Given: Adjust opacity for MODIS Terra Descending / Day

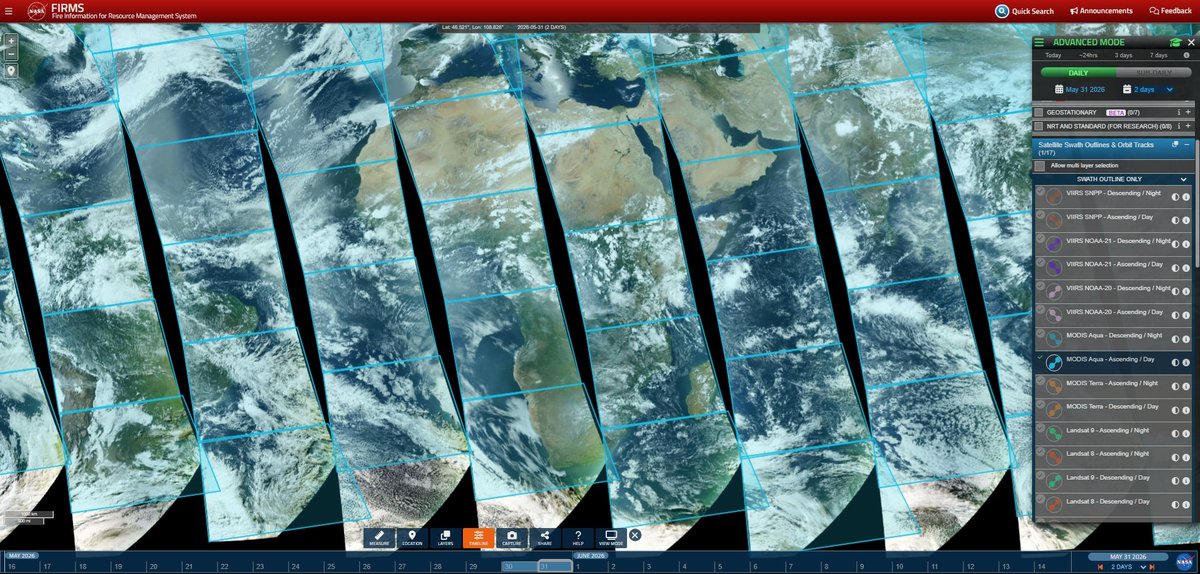Looking at the screenshot, I should pos(1175,408).
